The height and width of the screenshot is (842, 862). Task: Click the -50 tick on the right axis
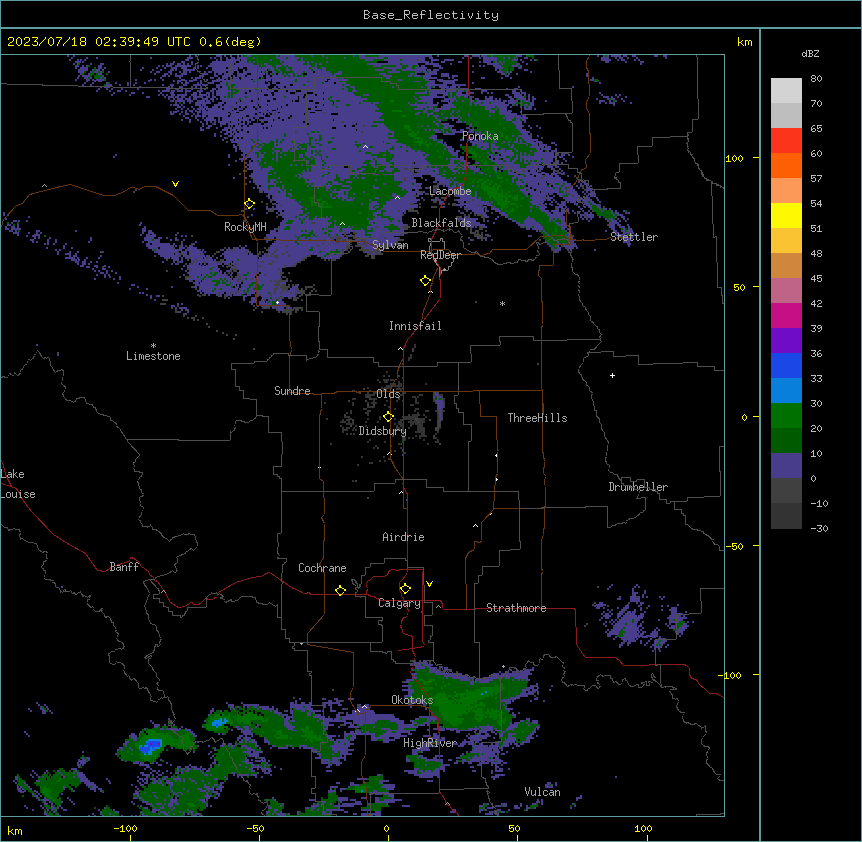click(x=734, y=546)
